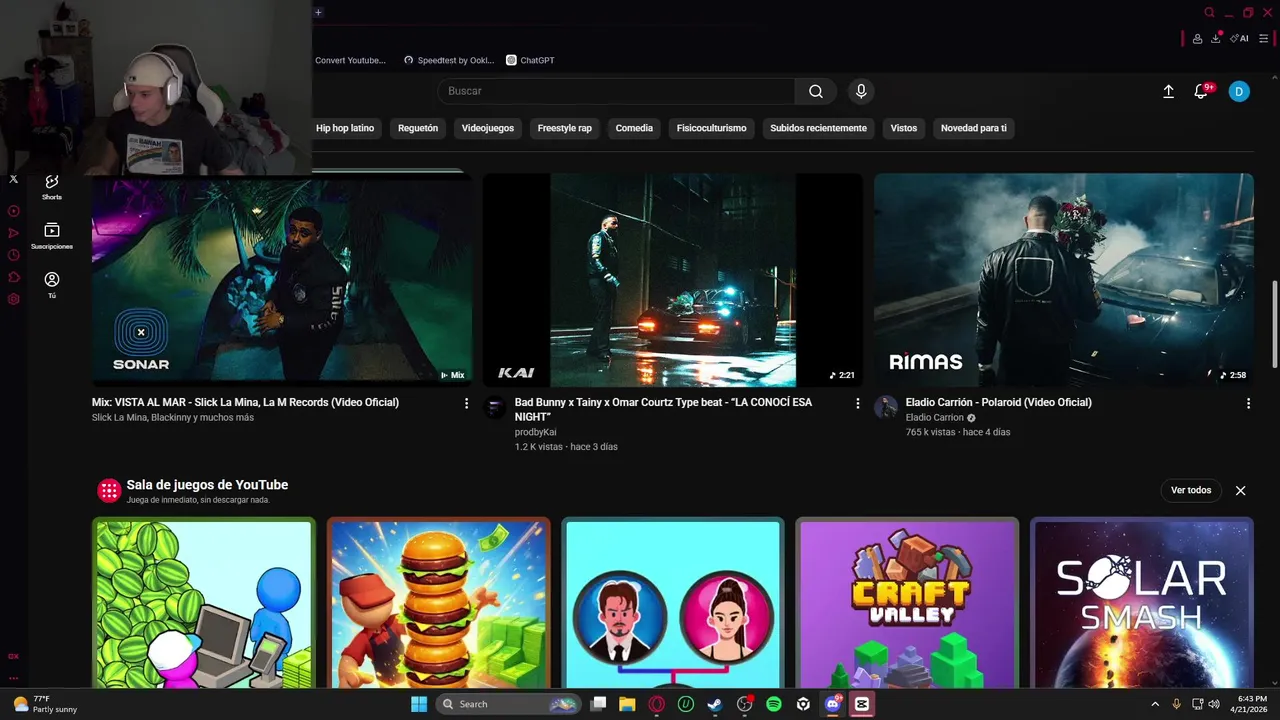This screenshot has height=720, width=1280.
Task: Open the burger stacking game card
Action: [438, 603]
